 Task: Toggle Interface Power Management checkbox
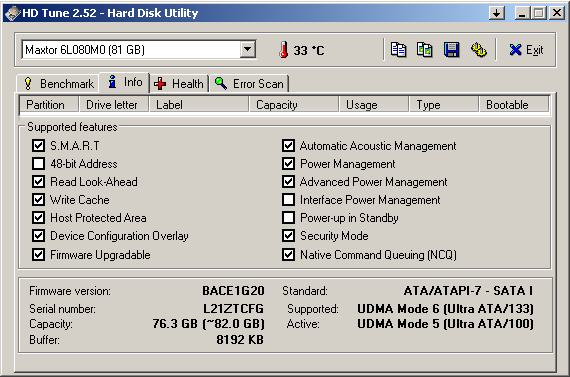pos(289,200)
